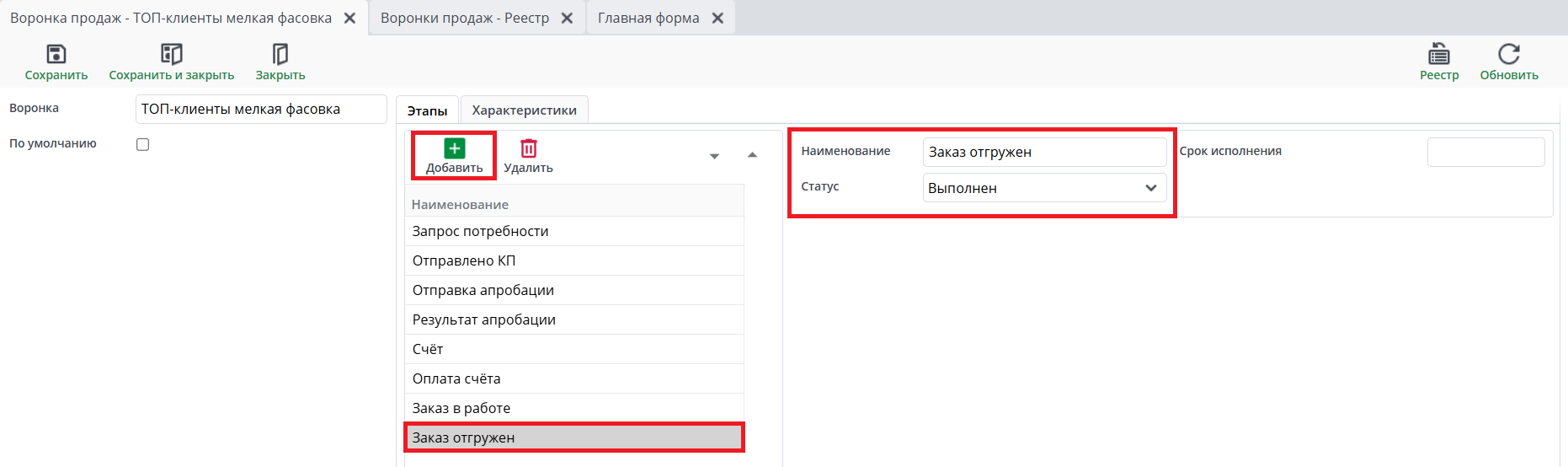Screen dimensions: 1568x467
Task: Add a new stage with Добавить
Action: click(454, 149)
